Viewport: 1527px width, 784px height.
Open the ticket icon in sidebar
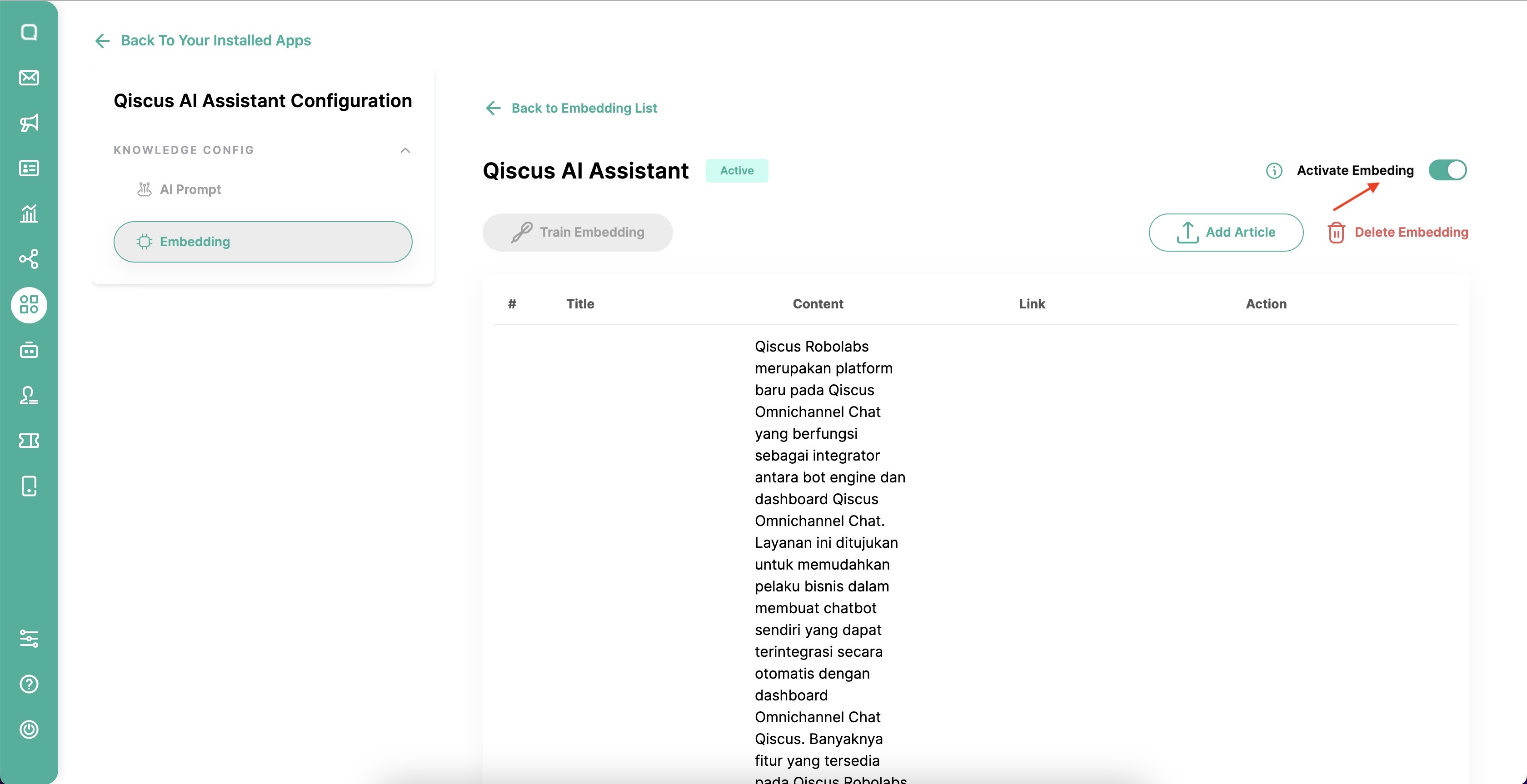coord(29,440)
